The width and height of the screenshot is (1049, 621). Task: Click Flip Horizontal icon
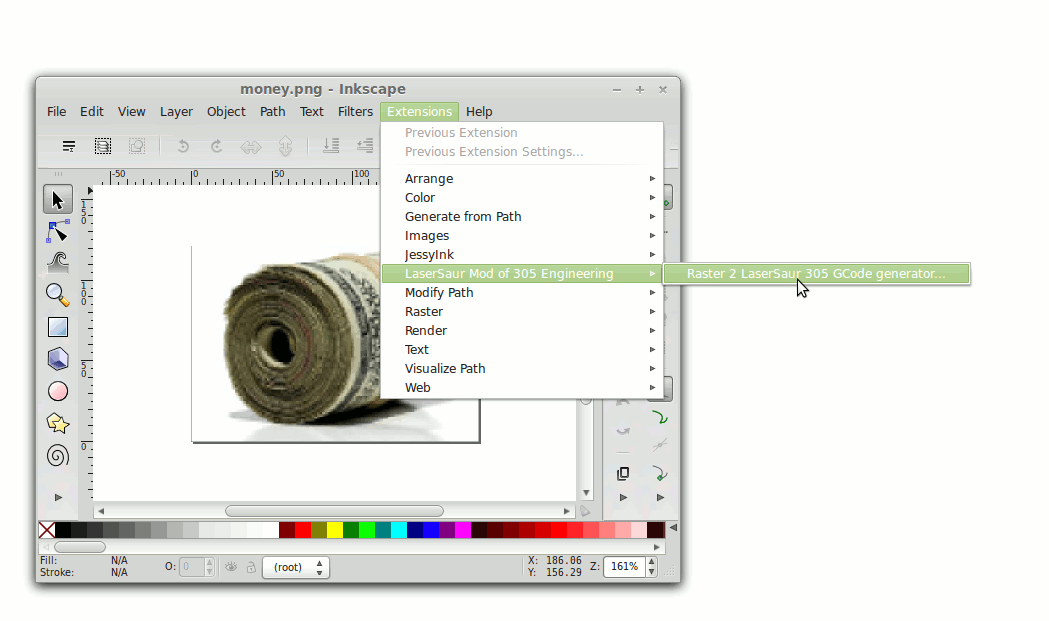pos(251,146)
